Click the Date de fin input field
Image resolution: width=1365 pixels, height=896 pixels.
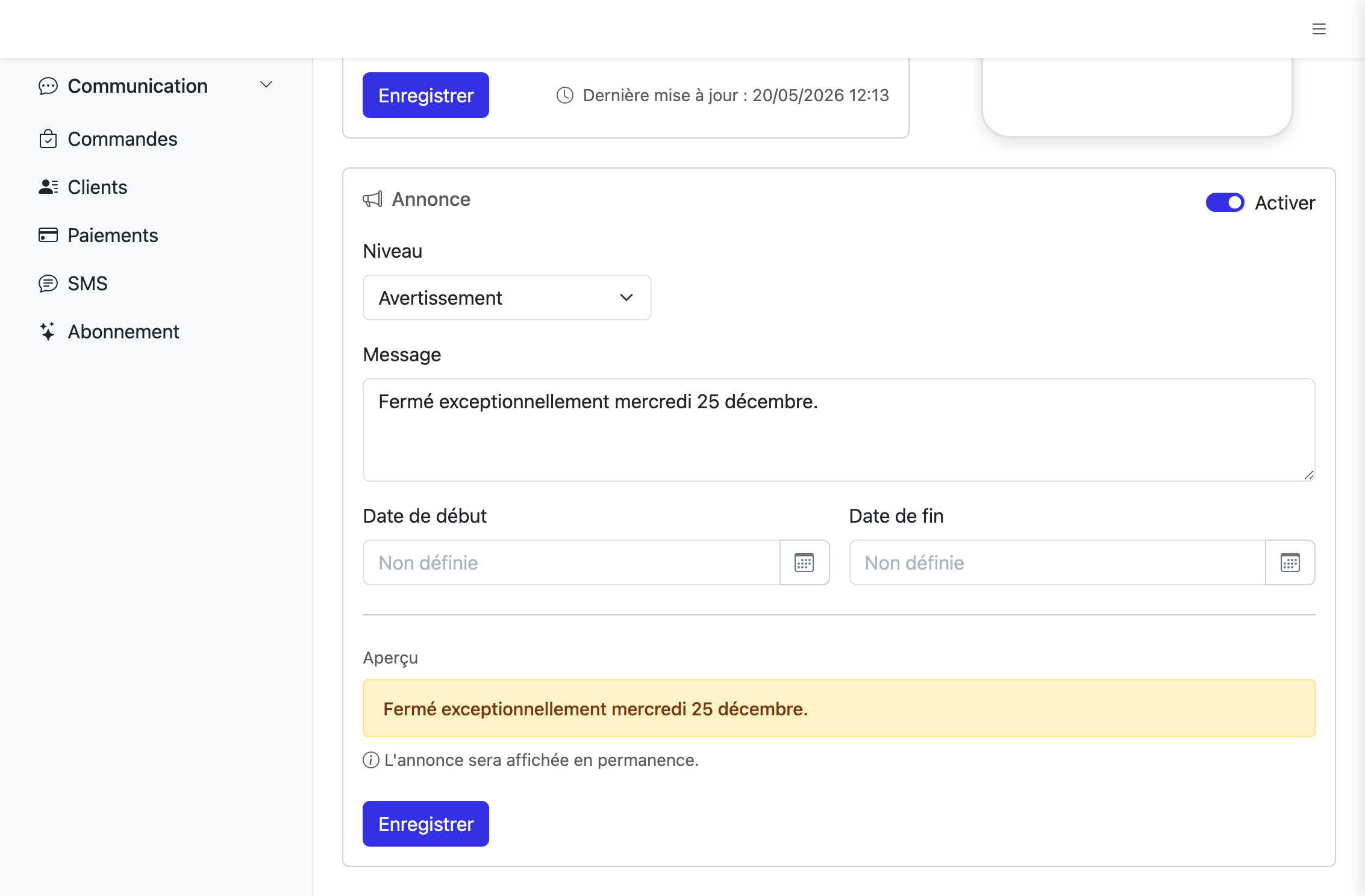[x=1057, y=562]
